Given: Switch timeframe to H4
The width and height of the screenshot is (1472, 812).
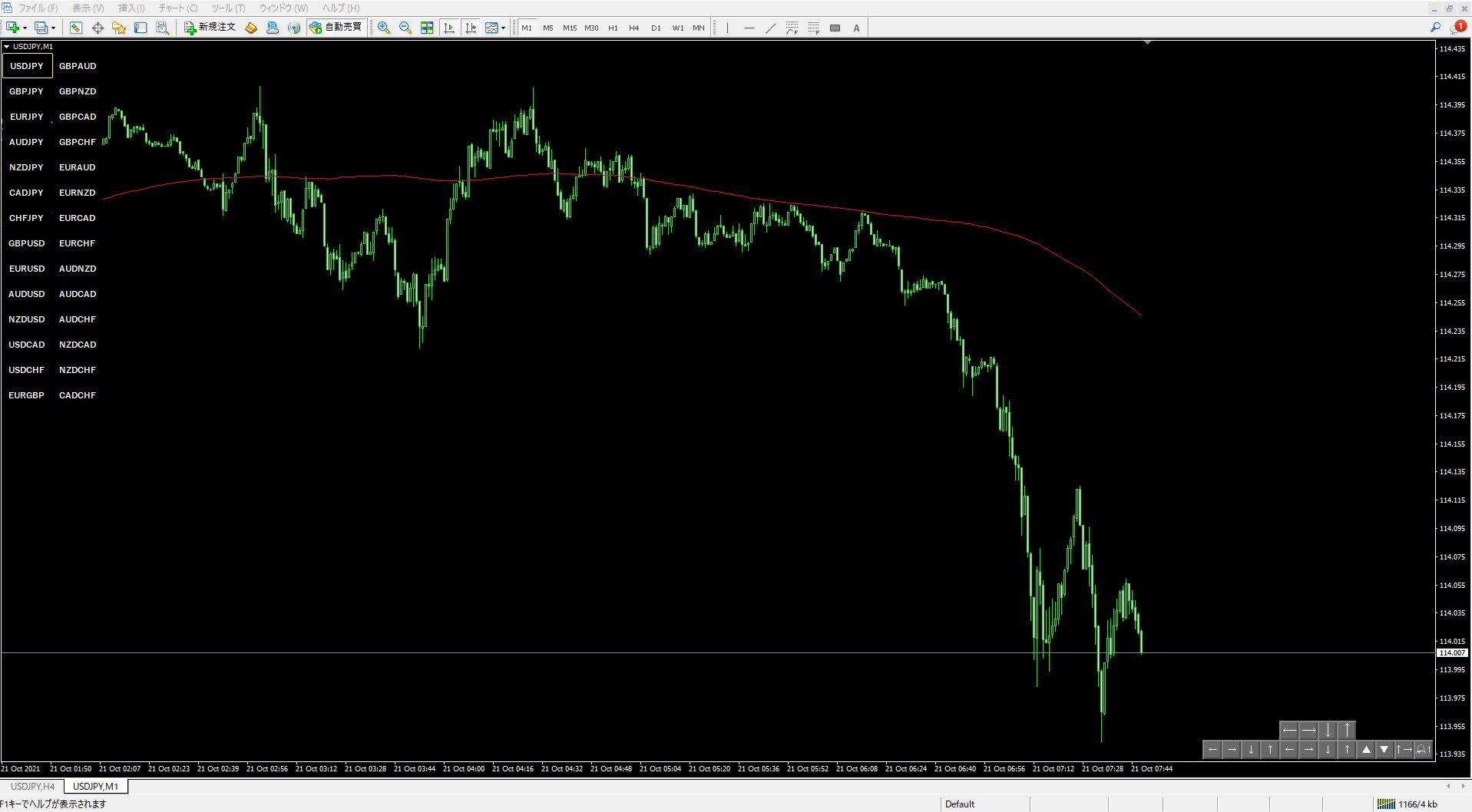Looking at the screenshot, I should [x=634, y=28].
